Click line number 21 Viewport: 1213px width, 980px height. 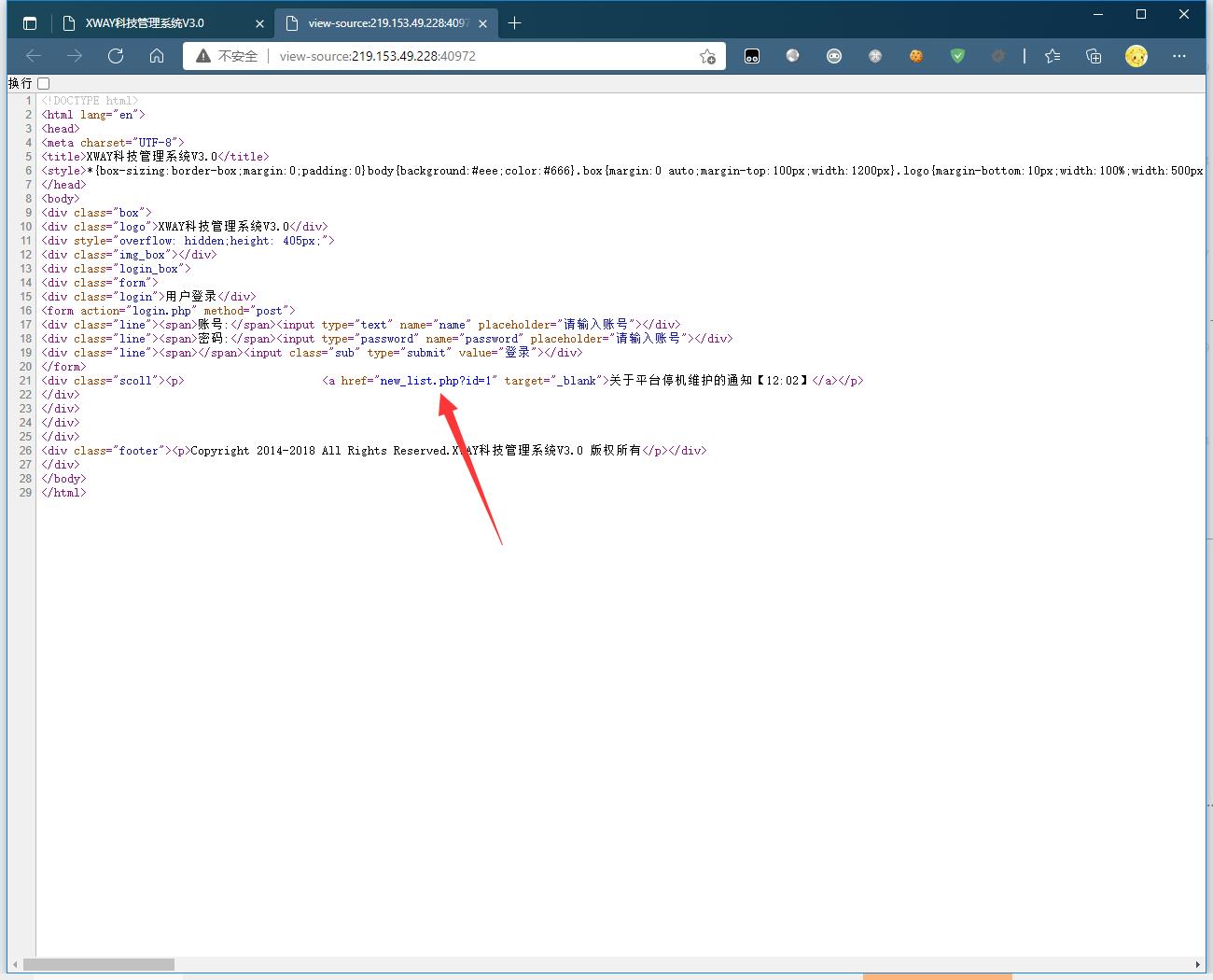(x=25, y=381)
